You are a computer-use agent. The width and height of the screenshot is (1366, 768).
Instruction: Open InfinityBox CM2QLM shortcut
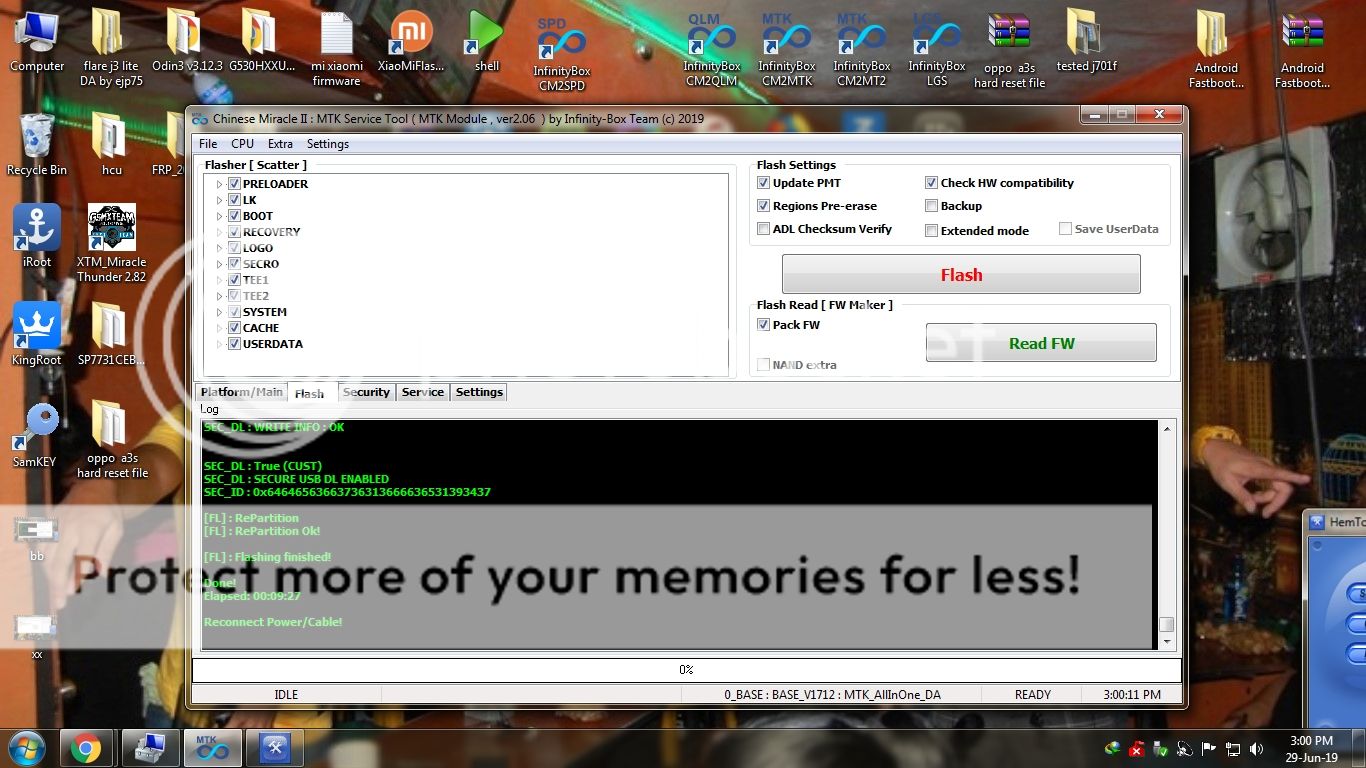(711, 40)
